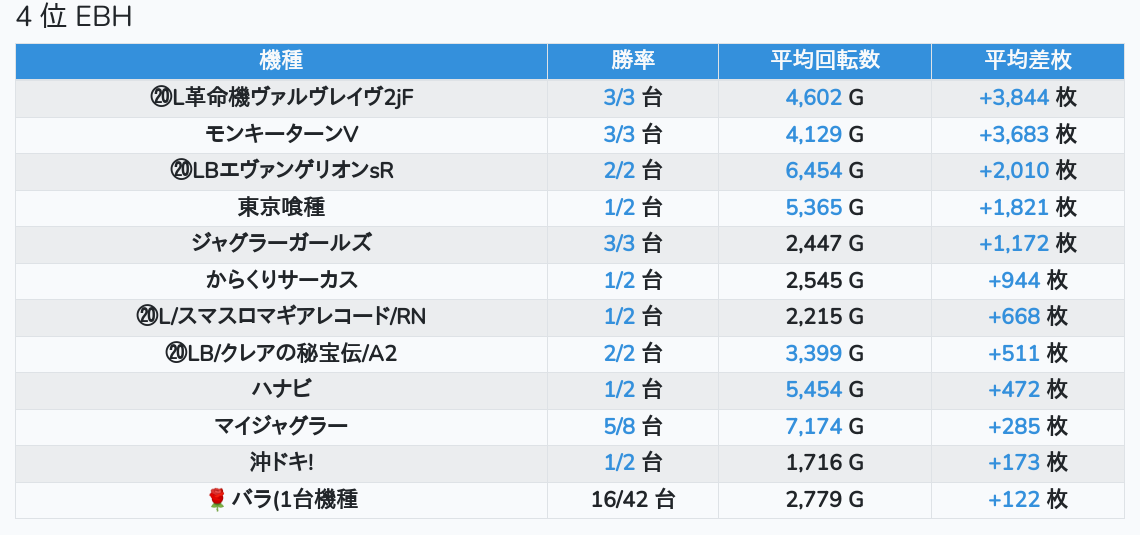Viewport: 1140px width, 535px height.
Task: Click the rose emoji in the バラ row
Action: (216, 500)
